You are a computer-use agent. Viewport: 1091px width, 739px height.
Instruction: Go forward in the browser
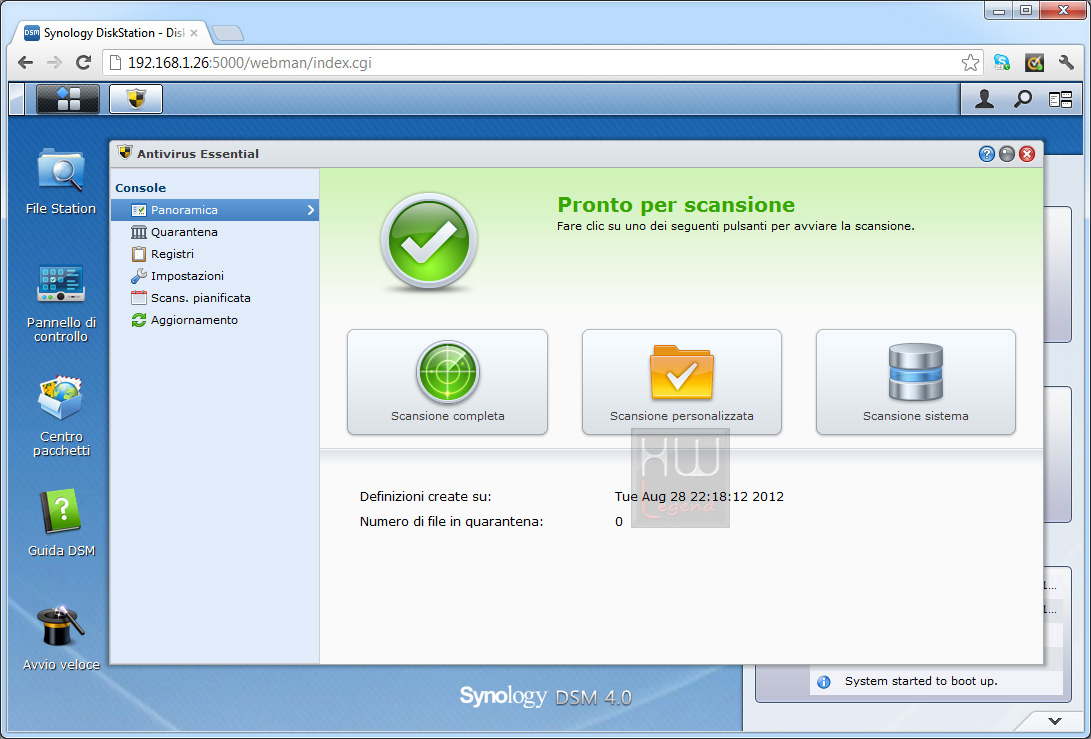tap(54, 63)
